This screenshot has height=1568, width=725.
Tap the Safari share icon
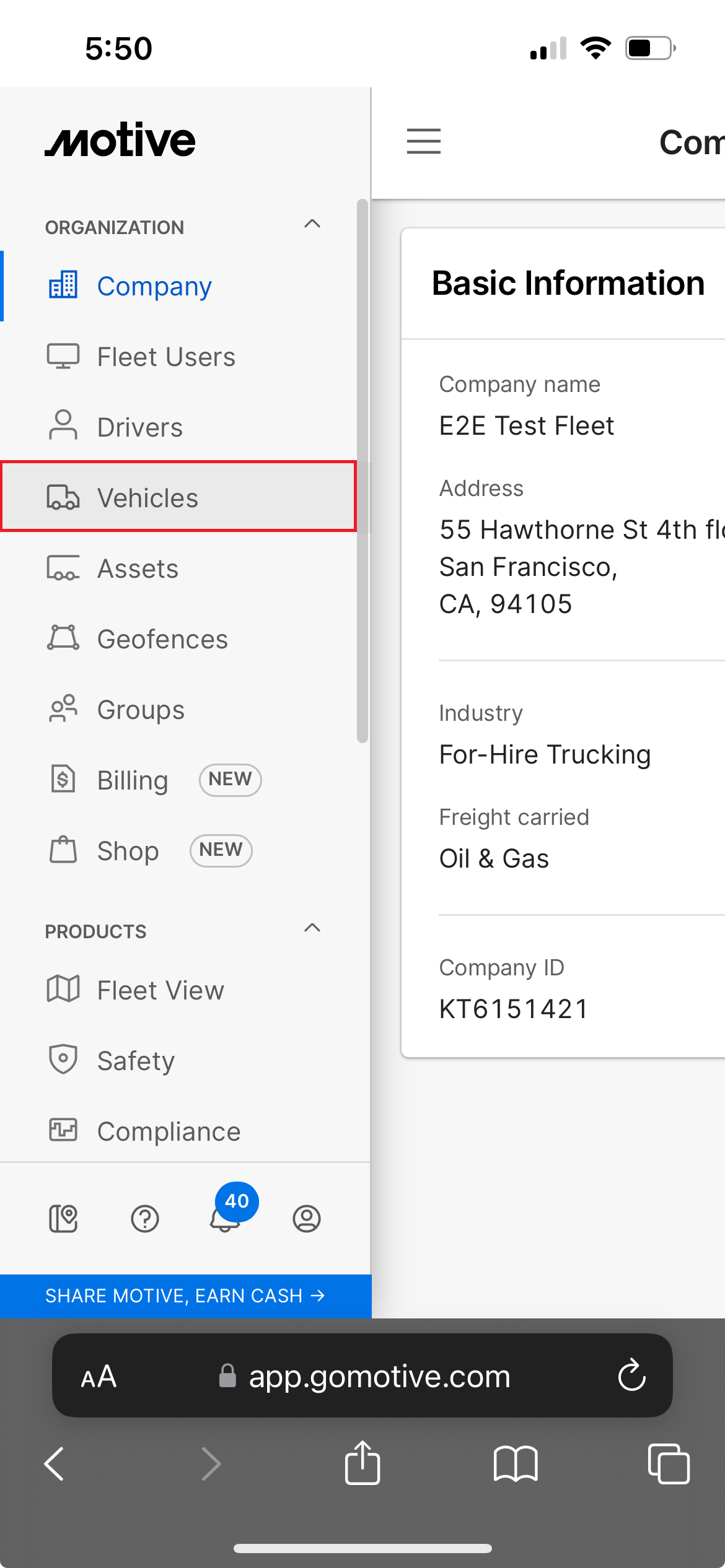pos(362,1463)
